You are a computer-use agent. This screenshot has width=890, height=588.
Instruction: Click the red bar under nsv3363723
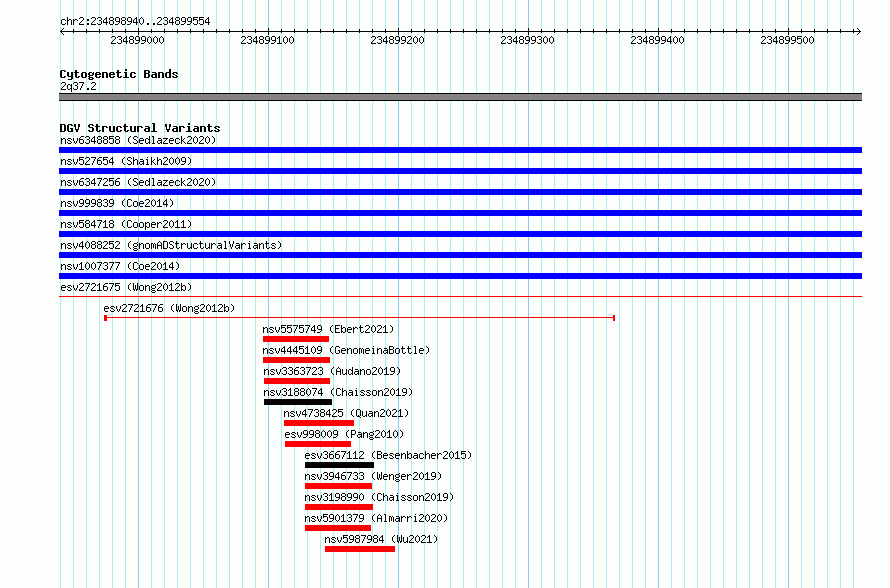click(297, 381)
